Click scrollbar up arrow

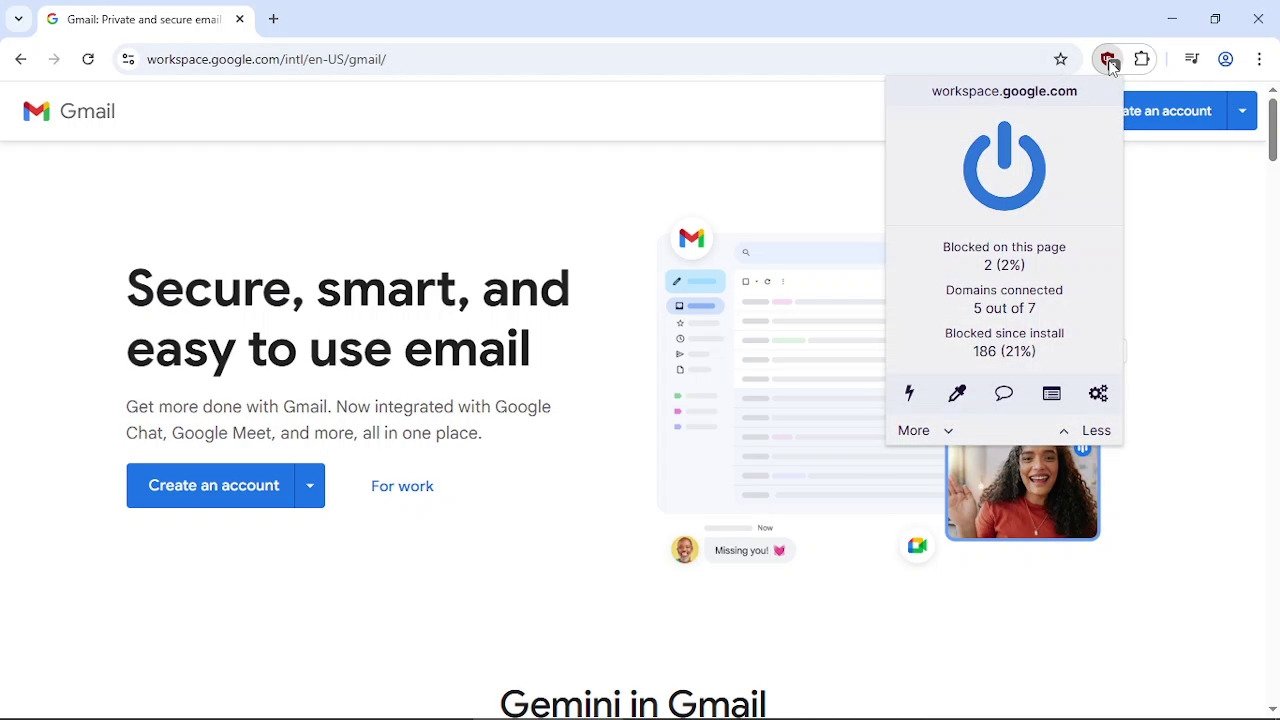point(1272,89)
